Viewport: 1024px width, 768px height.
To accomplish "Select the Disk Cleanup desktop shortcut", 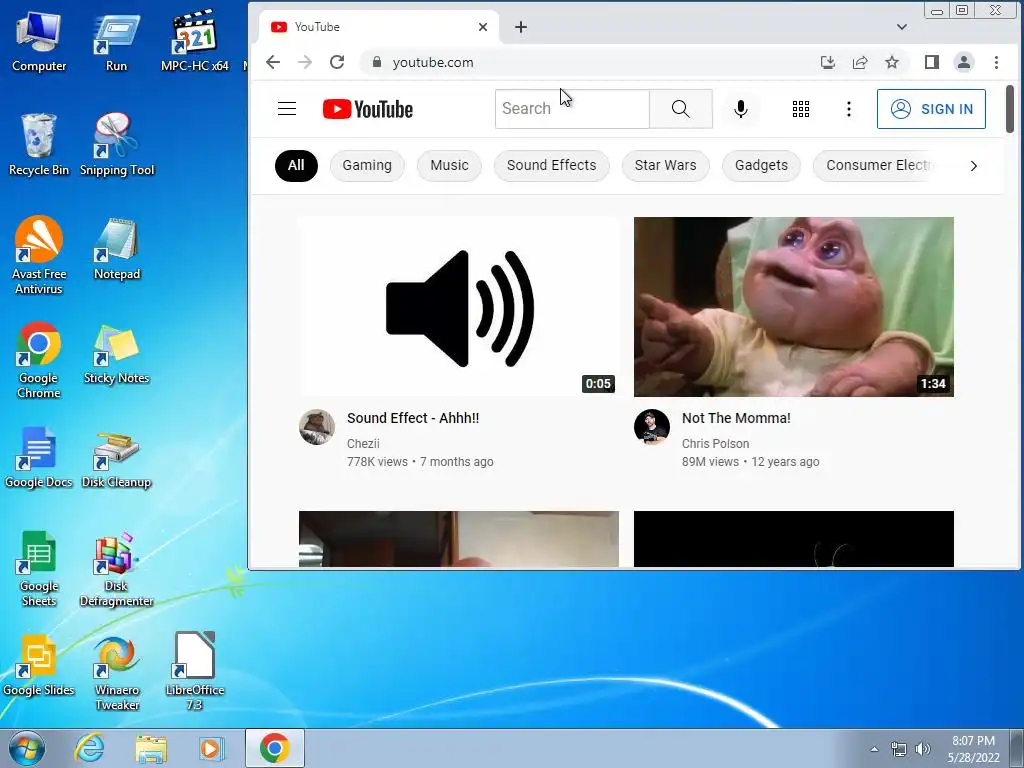I will (x=116, y=460).
